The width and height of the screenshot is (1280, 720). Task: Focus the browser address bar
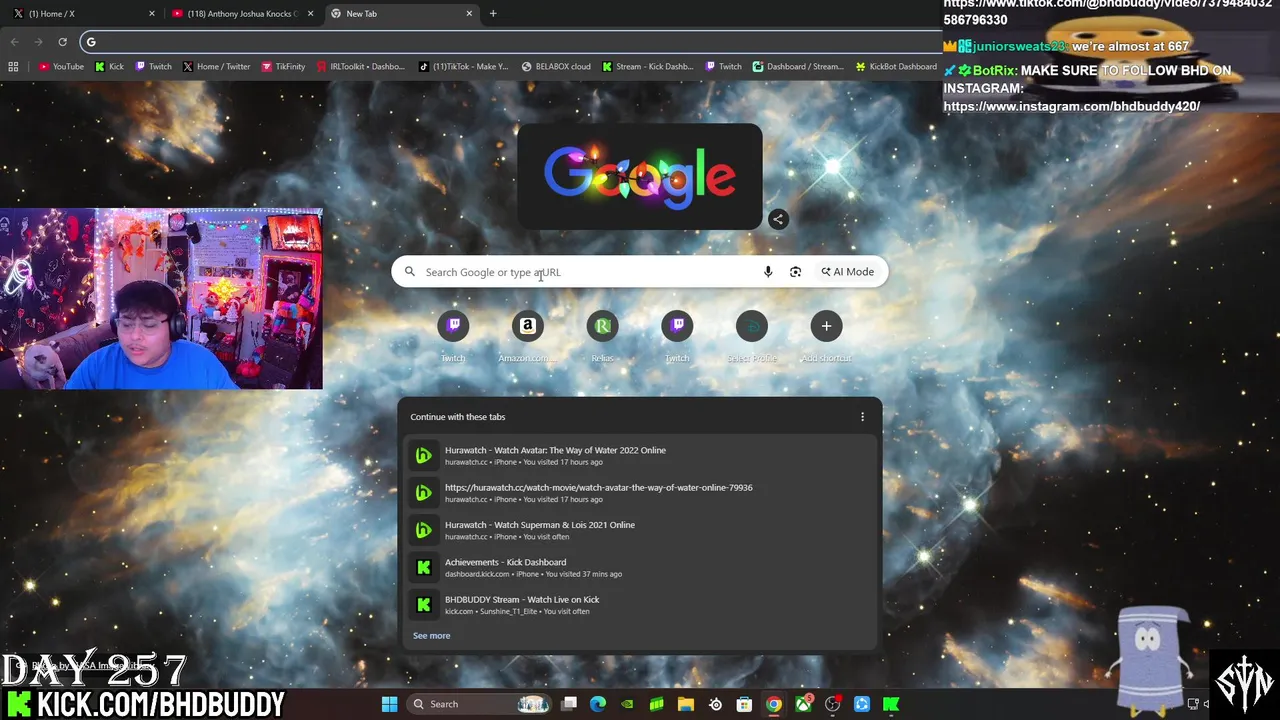pos(510,41)
